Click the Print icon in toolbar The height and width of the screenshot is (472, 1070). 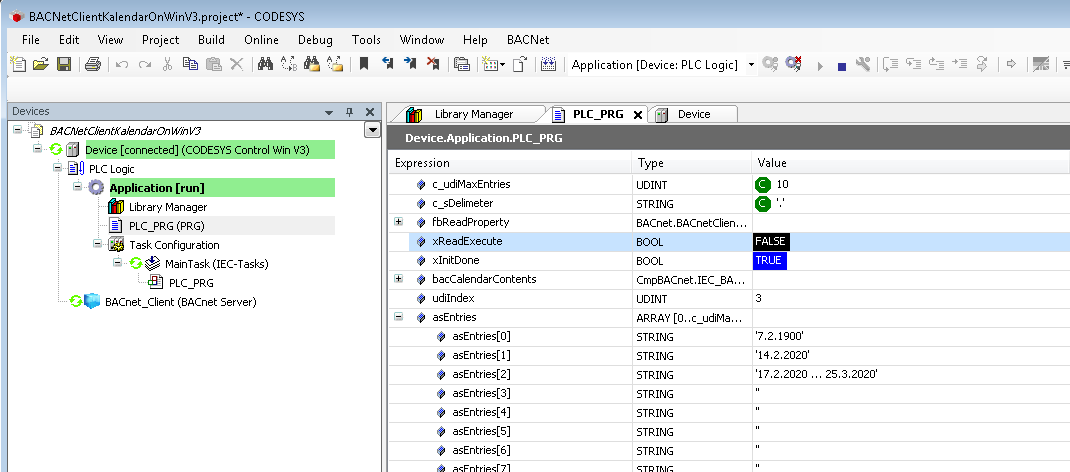pyautogui.click(x=92, y=65)
